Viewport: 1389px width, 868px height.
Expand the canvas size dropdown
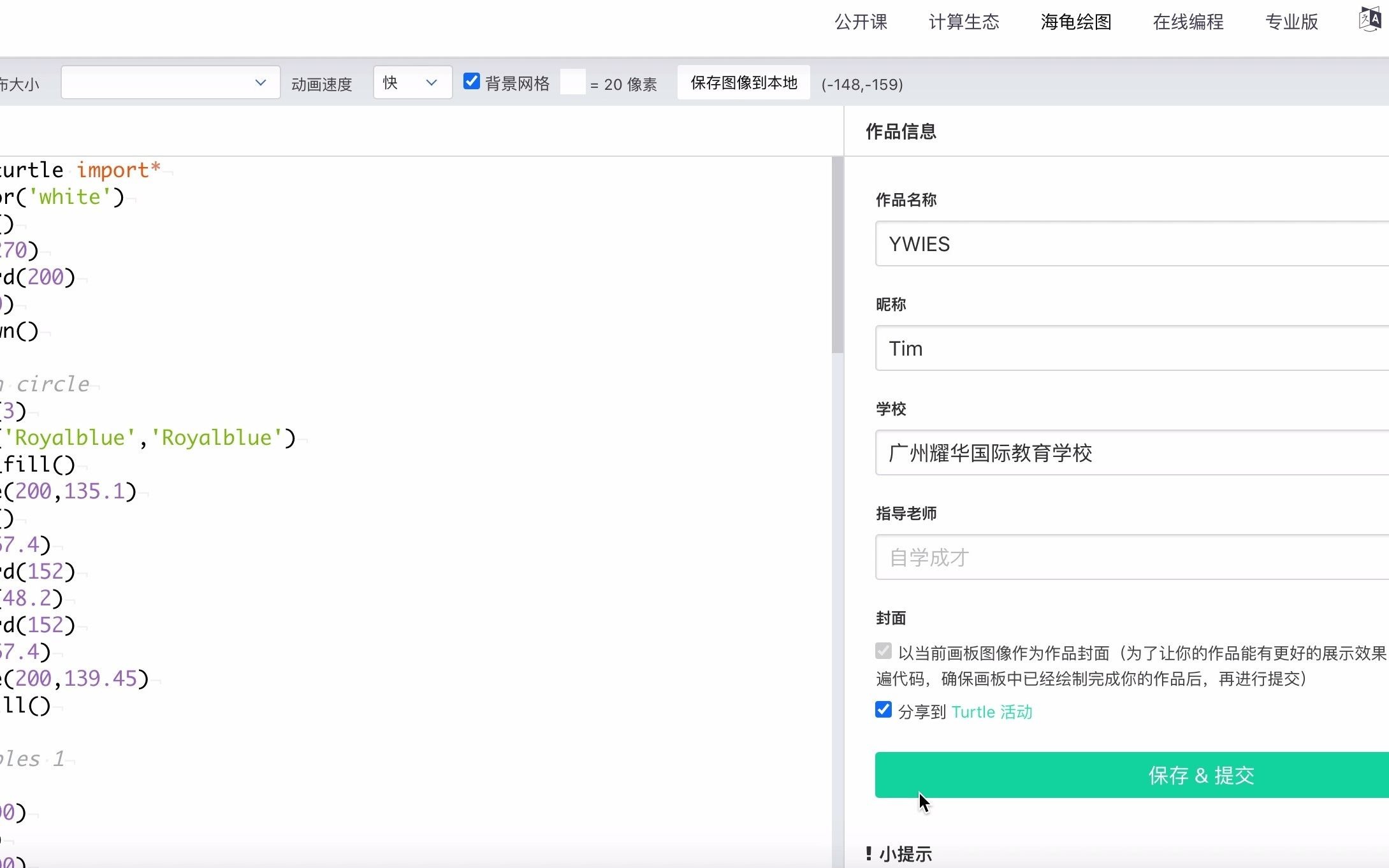170,83
